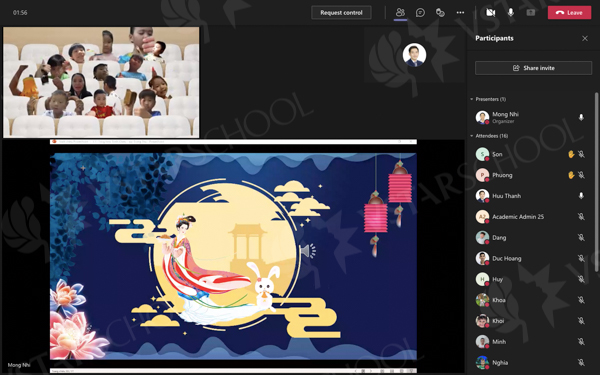Click speaker audio icon on shared slide

coord(308,251)
